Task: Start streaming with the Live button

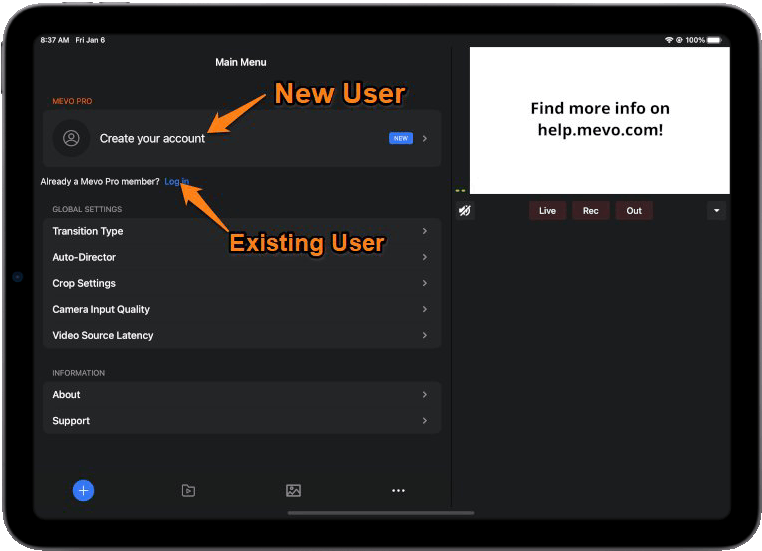Action: (x=547, y=210)
